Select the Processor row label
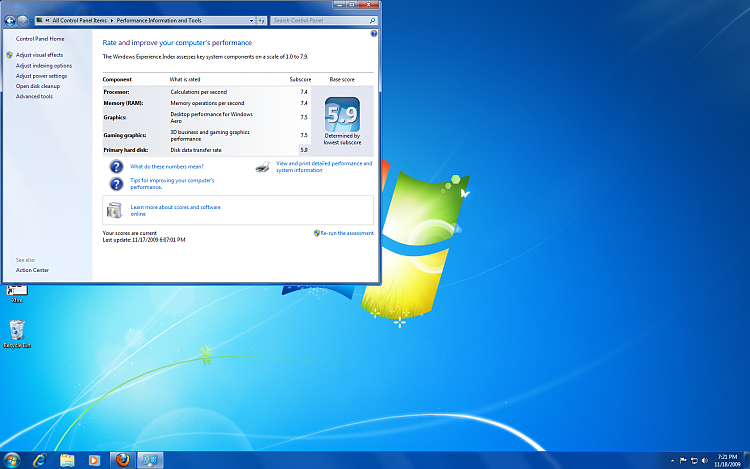The image size is (750, 469). tap(116, 92)
